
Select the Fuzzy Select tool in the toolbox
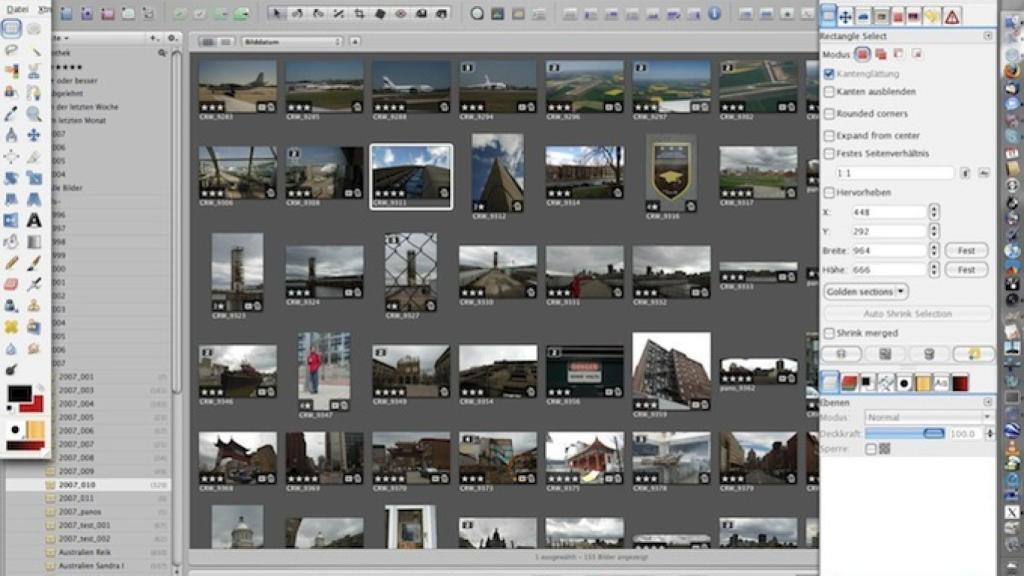click(34, 52)
